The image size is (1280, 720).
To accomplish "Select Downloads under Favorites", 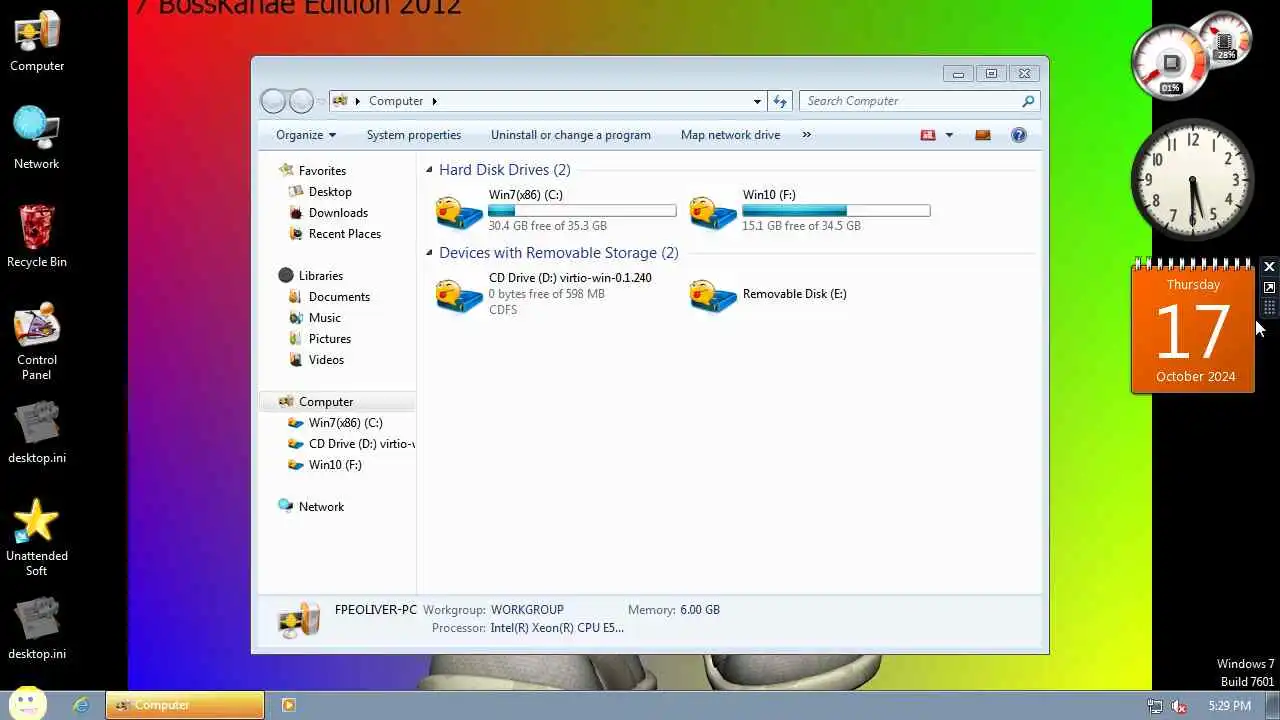I will click(x=338, y=213).
